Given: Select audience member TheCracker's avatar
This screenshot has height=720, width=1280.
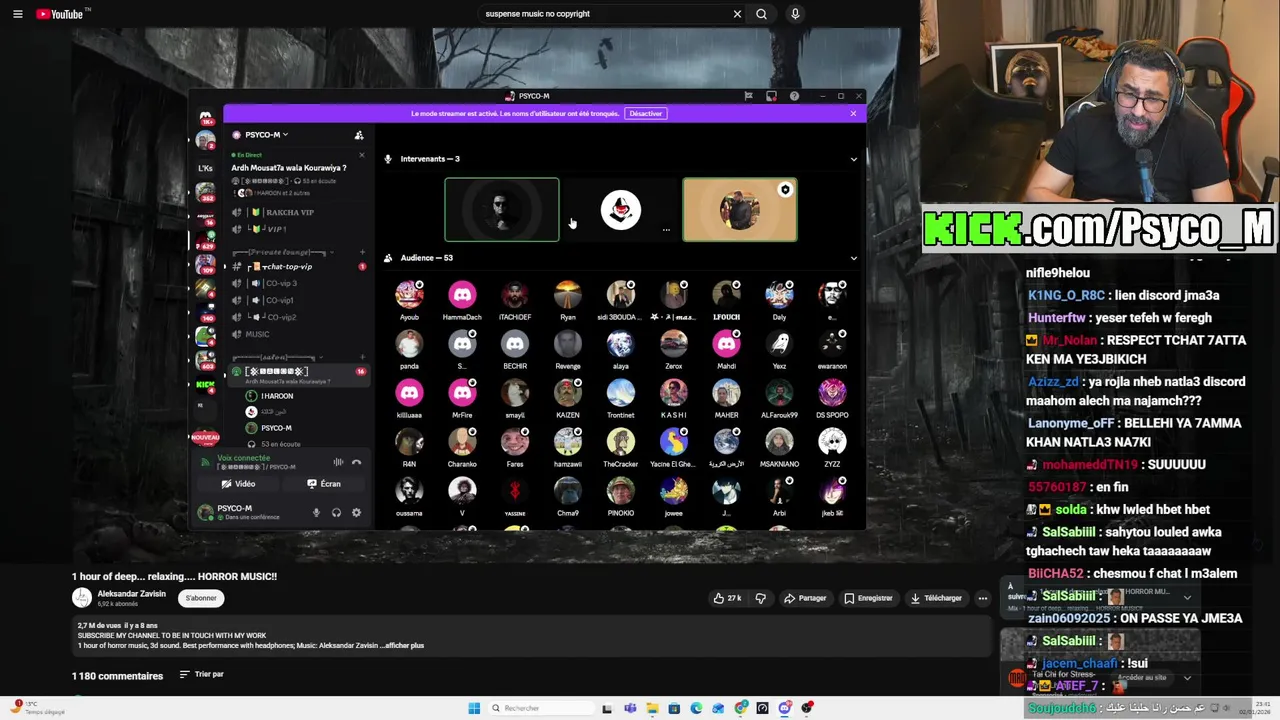Looking at the screenshot, I should tap(620, 442).
